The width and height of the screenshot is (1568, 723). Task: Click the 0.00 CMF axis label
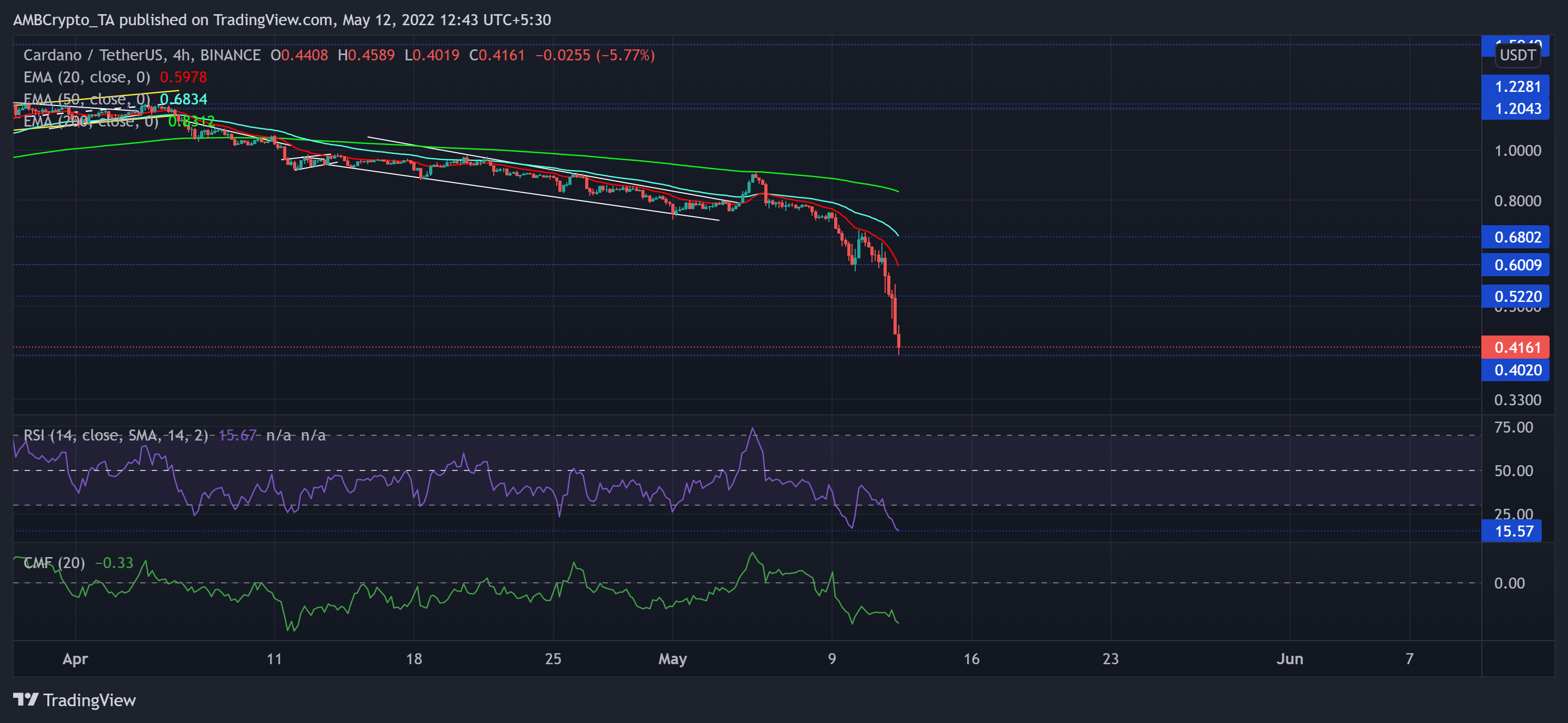pyautogui.click(x=1509, y=583)
